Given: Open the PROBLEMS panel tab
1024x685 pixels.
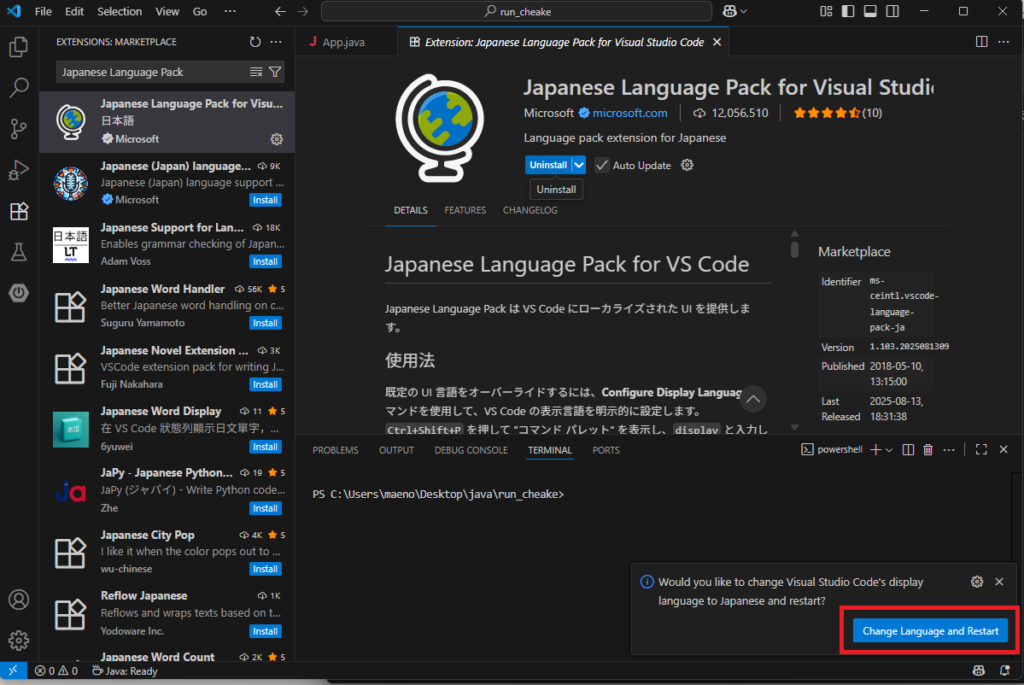Looking at the screenshot, I should coord(335,450).
